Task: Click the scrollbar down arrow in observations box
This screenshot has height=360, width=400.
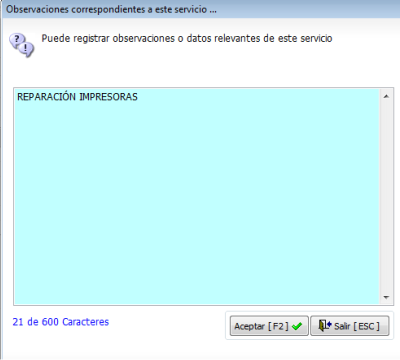Action: tap(386, 297)
